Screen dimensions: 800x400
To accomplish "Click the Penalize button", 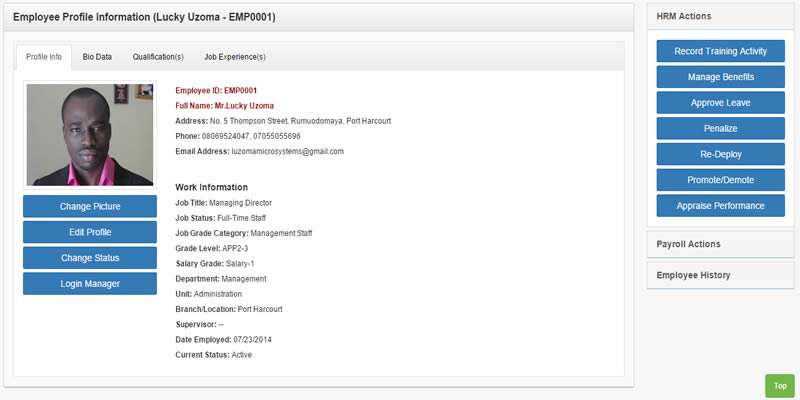I will [720, 129].
